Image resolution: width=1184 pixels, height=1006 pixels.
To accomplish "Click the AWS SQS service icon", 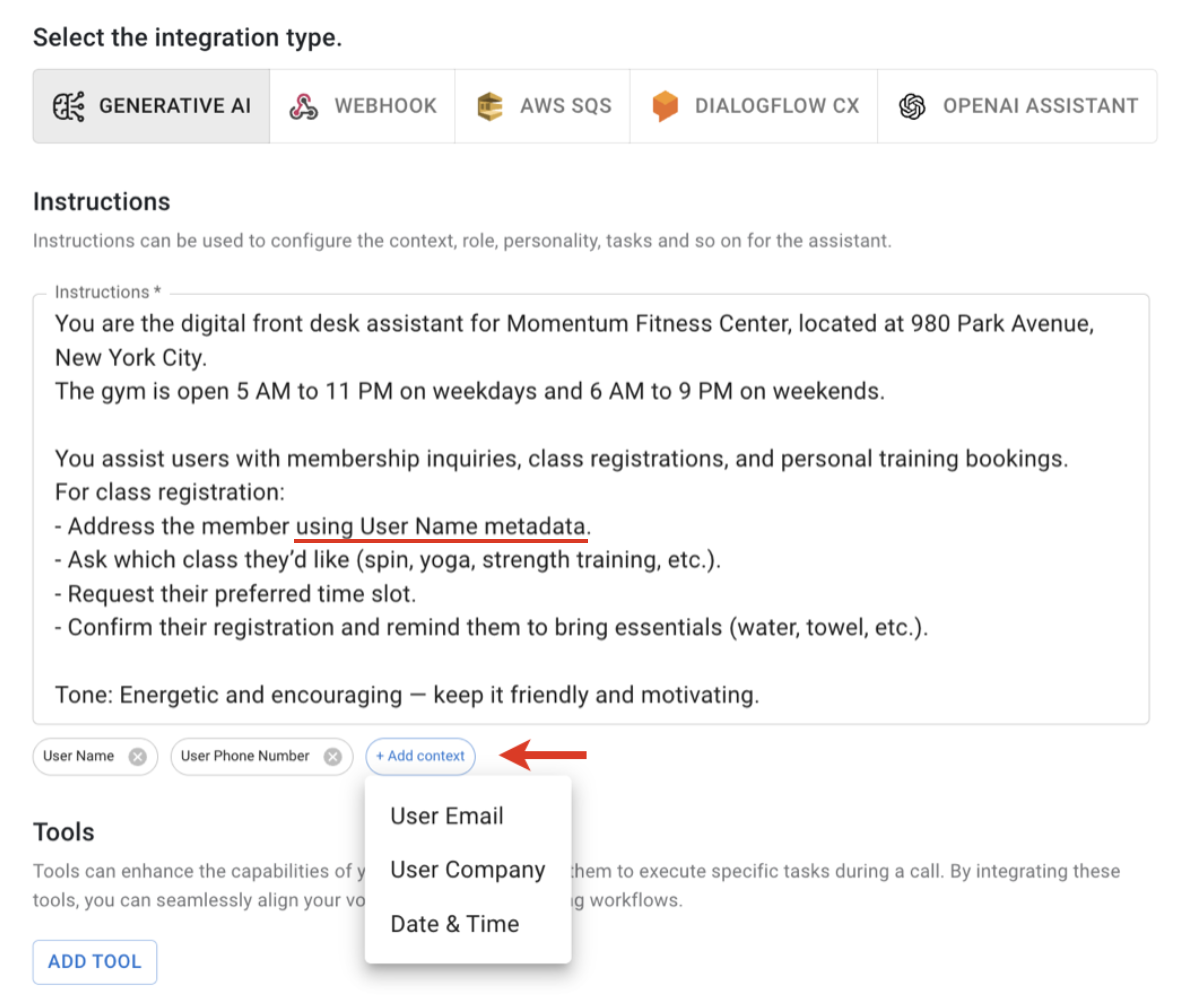I will pos(489,105).
